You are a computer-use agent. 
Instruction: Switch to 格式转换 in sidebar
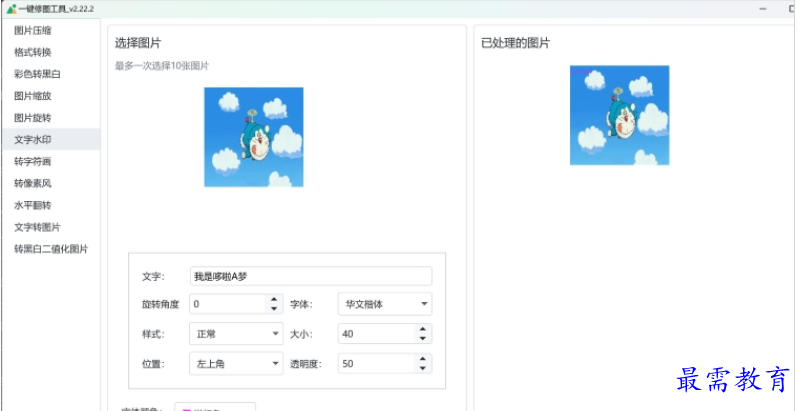(50, 52)
